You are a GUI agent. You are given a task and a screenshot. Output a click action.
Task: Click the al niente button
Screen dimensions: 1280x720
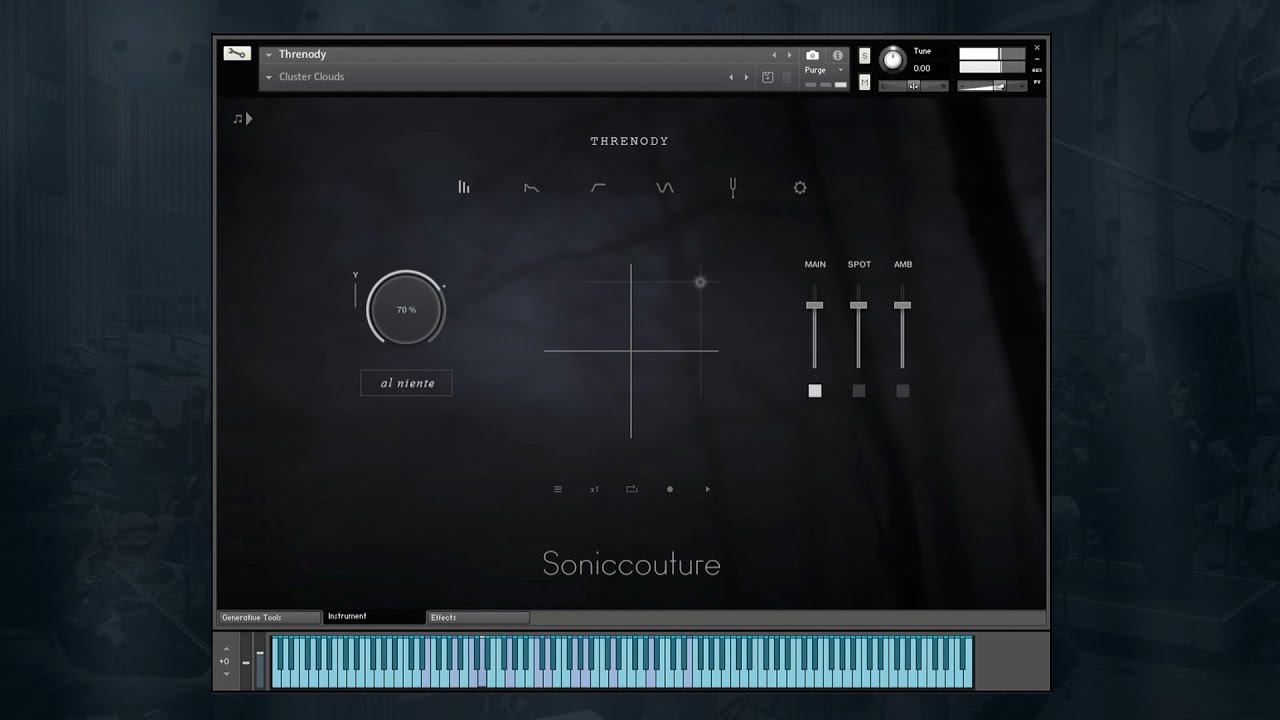[407, 383]
